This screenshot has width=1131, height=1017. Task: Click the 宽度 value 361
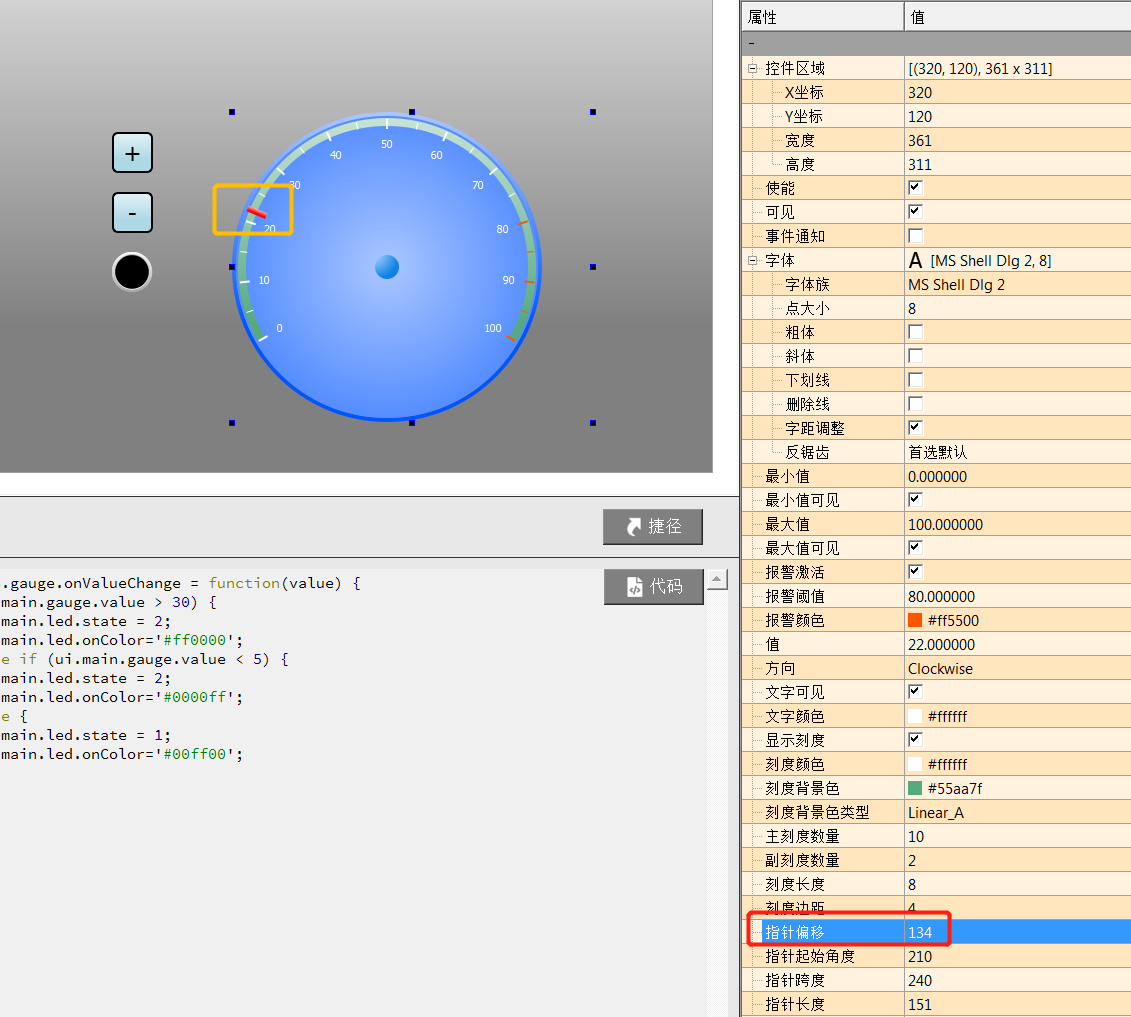[x=1017, y=140]
